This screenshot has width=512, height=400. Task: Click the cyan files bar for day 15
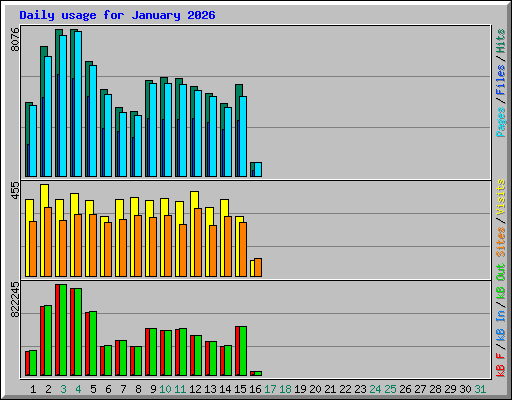(243, 137)
